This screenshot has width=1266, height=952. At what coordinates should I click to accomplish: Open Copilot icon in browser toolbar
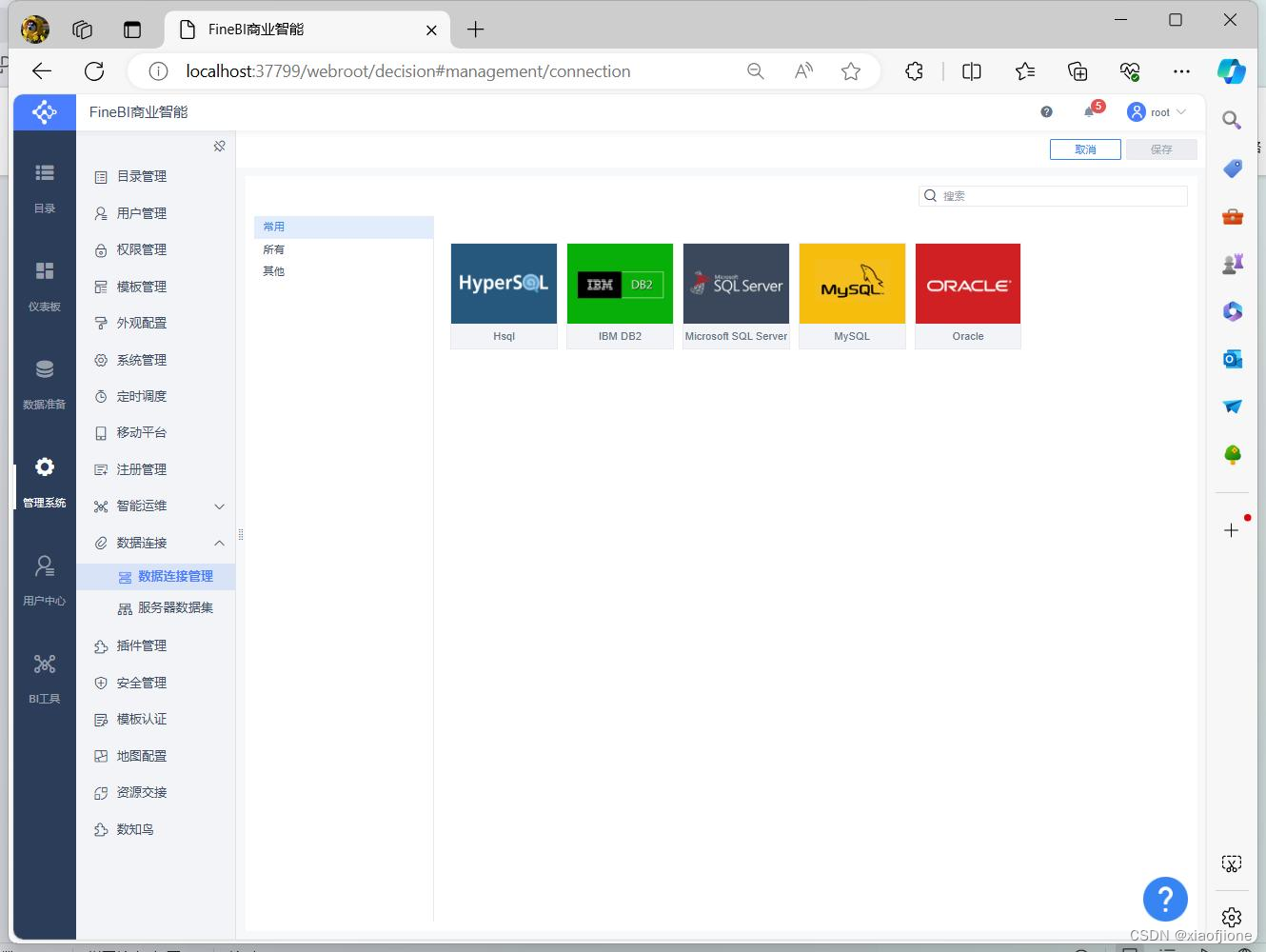point(1232,71)
